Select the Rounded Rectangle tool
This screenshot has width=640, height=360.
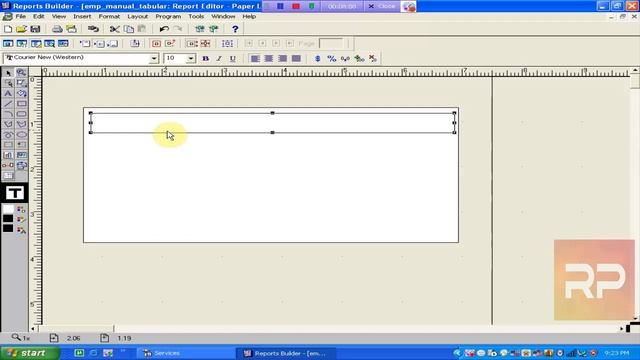22,114
